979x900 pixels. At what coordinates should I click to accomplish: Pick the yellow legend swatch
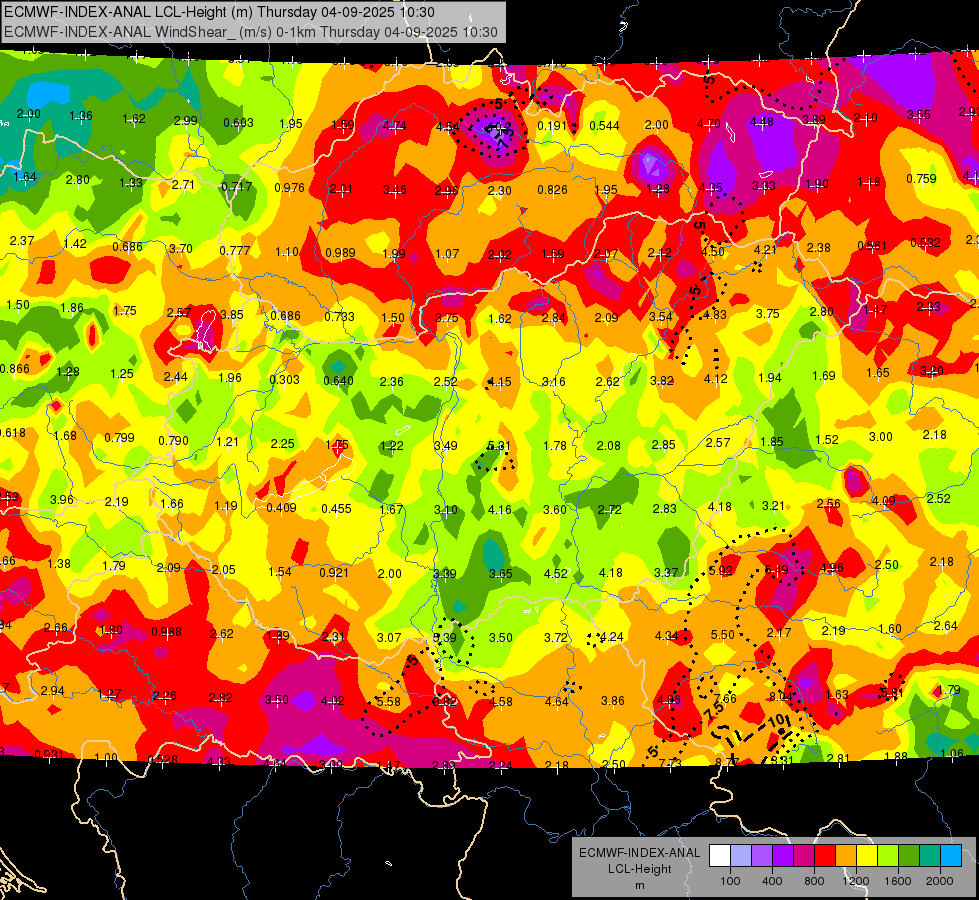tap(867, 855)
